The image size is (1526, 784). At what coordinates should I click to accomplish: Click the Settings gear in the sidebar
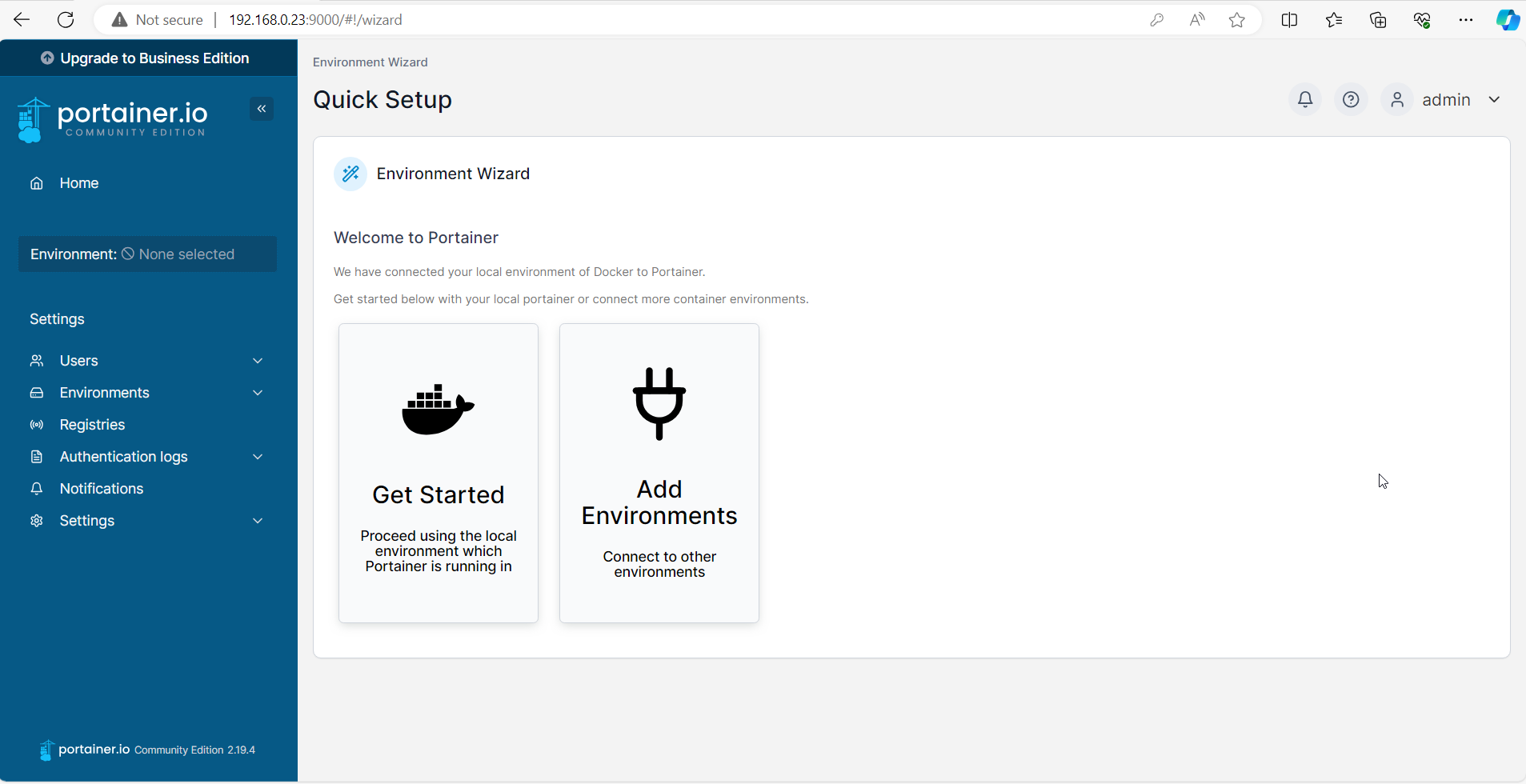tap(37, 520)
